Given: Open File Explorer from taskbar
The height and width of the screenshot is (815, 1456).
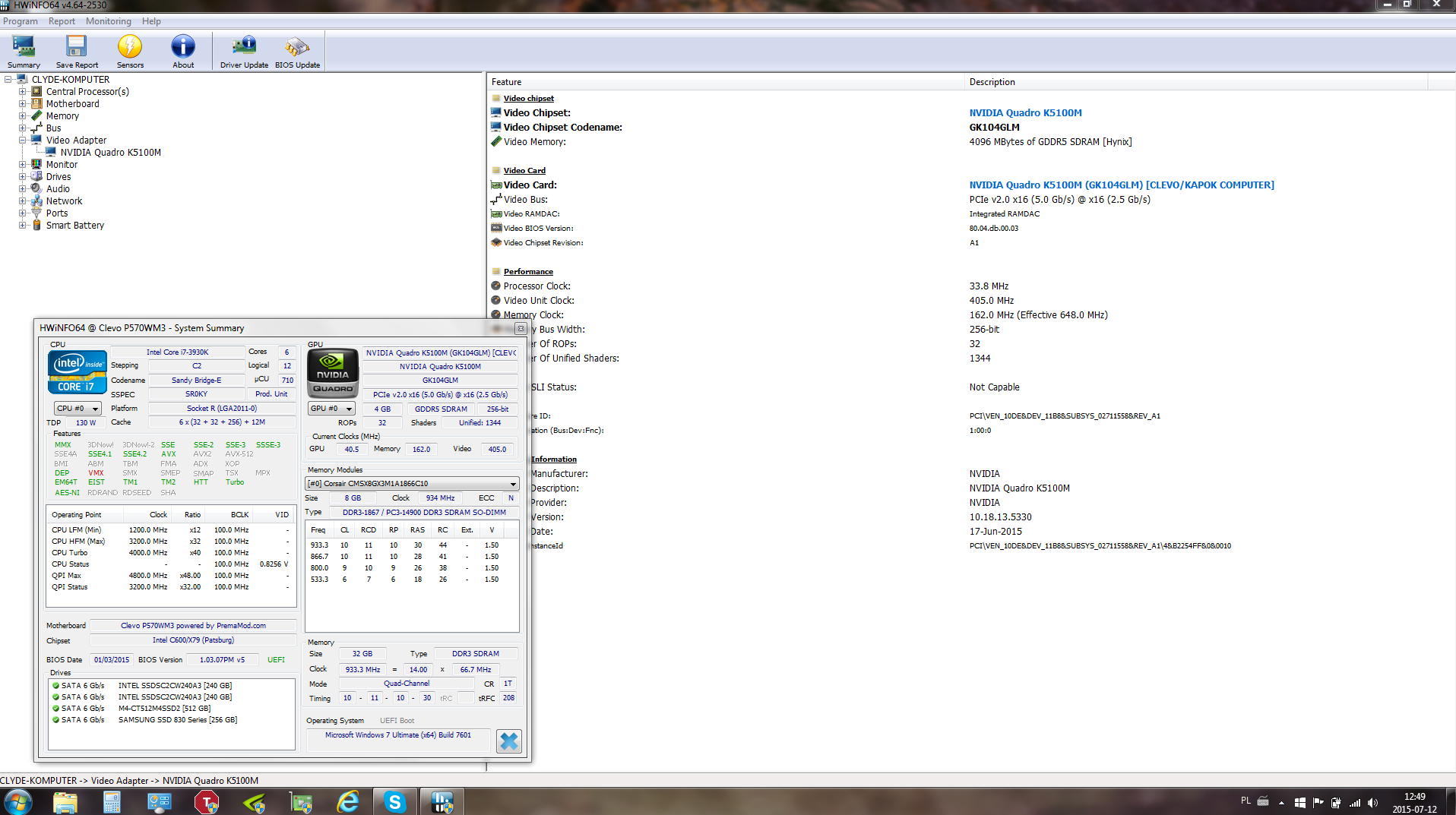Looking at the screenshot, I should click(65, 802).
